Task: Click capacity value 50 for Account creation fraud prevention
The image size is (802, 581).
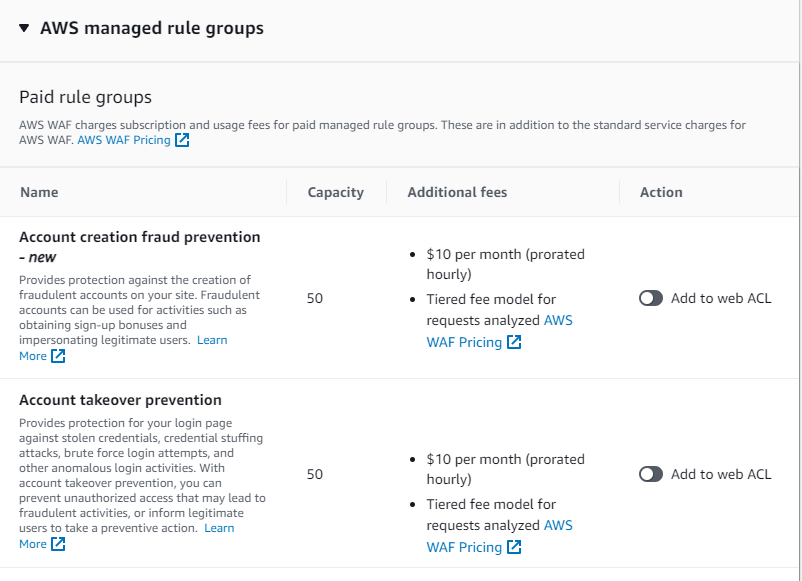Action: pyautogui.click(x=315, y=298)
